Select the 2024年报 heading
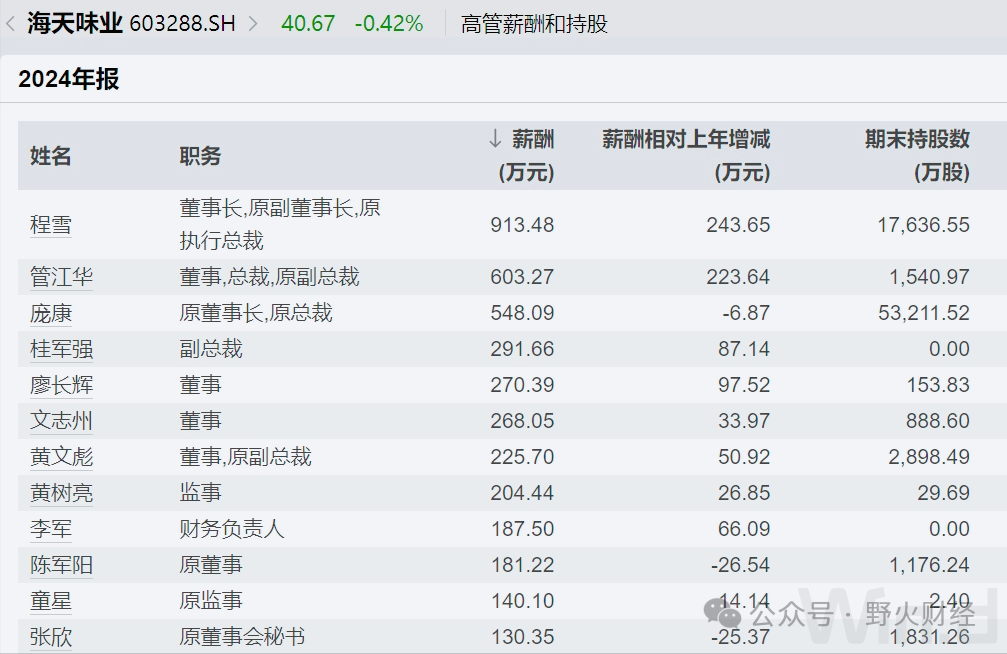 [x=69, y=79]
